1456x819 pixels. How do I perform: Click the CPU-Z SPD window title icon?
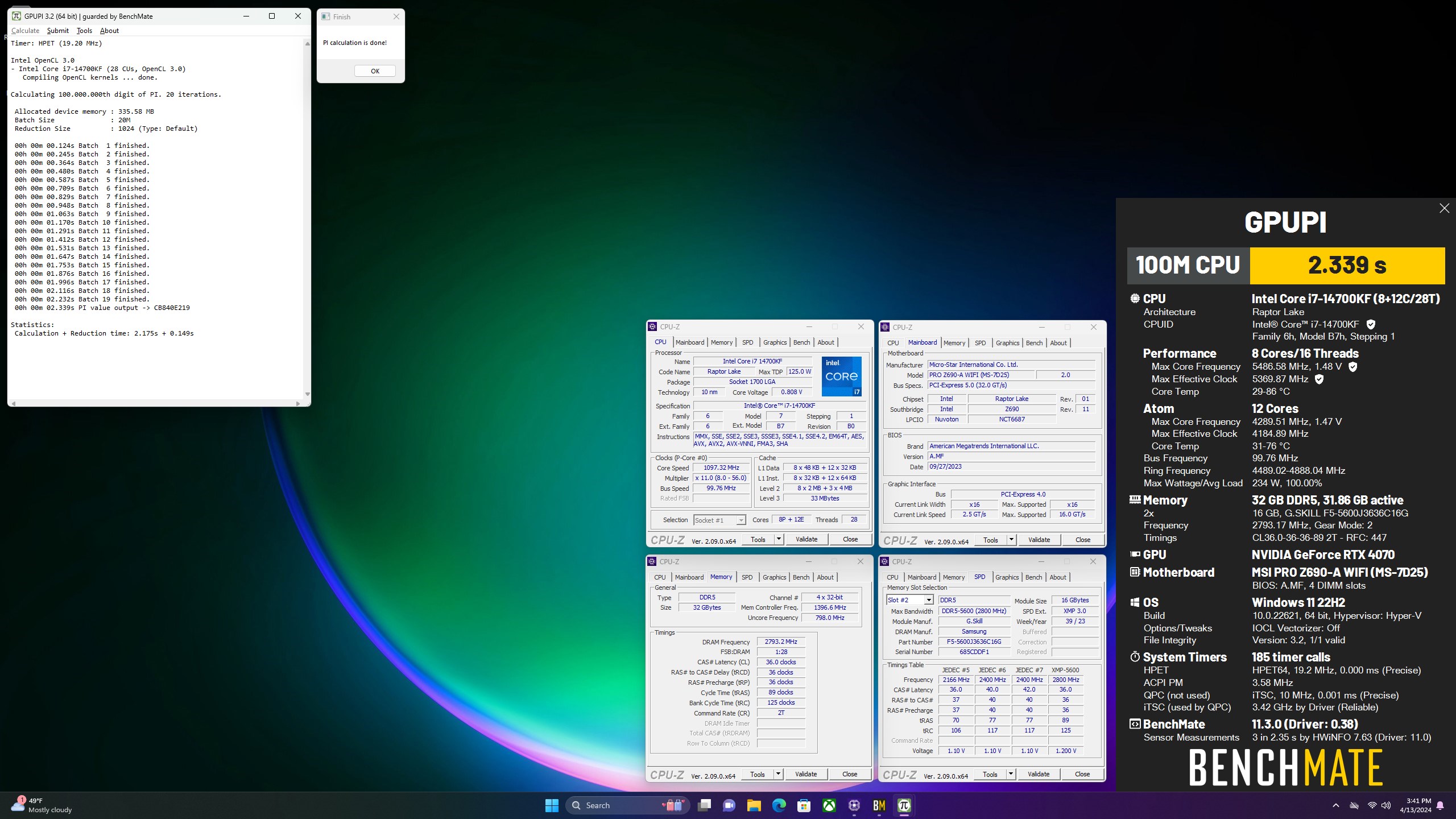[x=884, y=561]
